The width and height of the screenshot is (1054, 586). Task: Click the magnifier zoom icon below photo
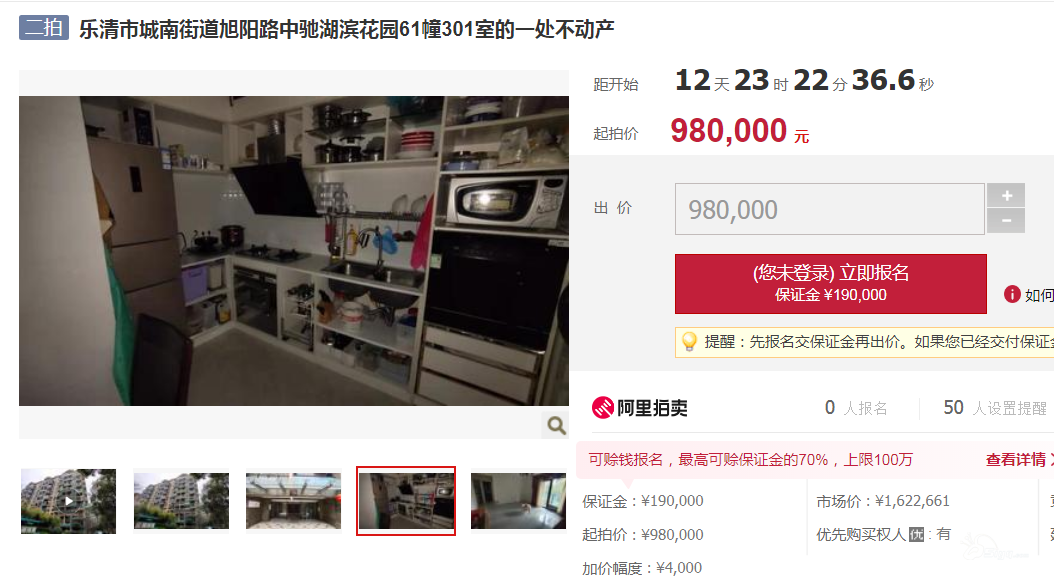[x=556, y=425]
